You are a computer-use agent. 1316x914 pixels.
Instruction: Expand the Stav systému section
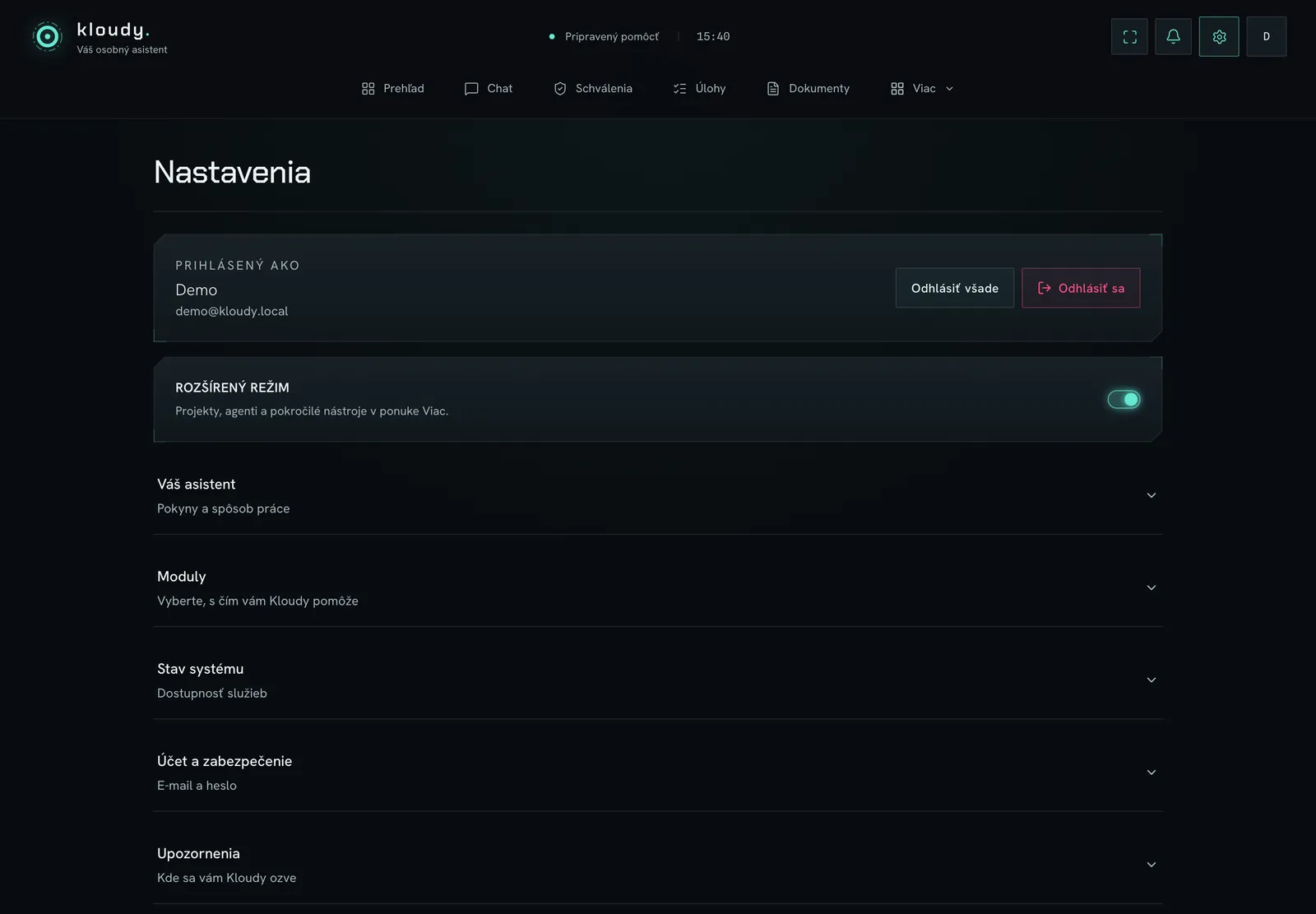coord(658,680)
